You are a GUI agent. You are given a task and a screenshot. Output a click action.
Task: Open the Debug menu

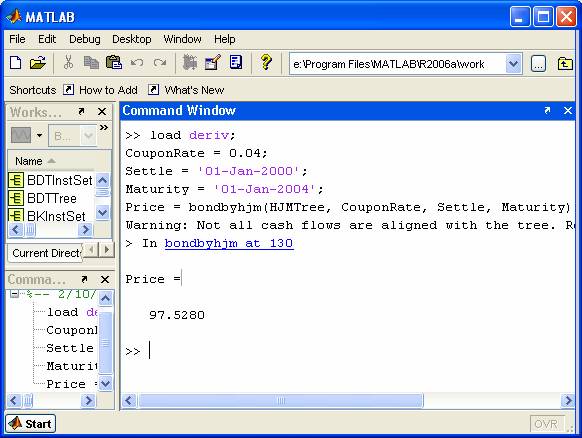click(x=85, y=39)
